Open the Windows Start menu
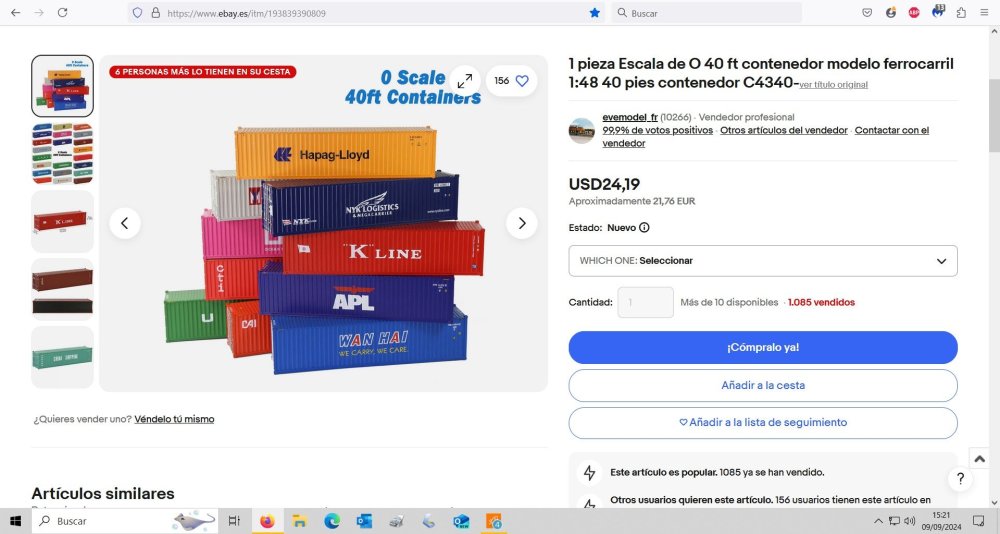The height and width of the screenshot is (534, 1000). (x=15, y=521)
